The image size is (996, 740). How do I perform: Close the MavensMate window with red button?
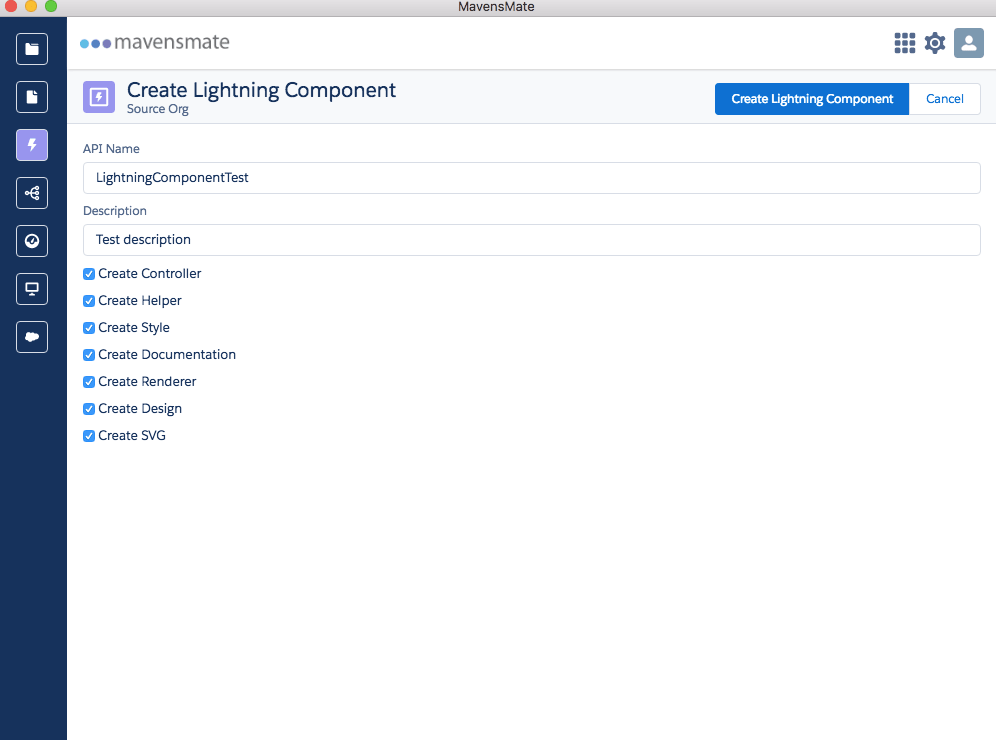11,6
